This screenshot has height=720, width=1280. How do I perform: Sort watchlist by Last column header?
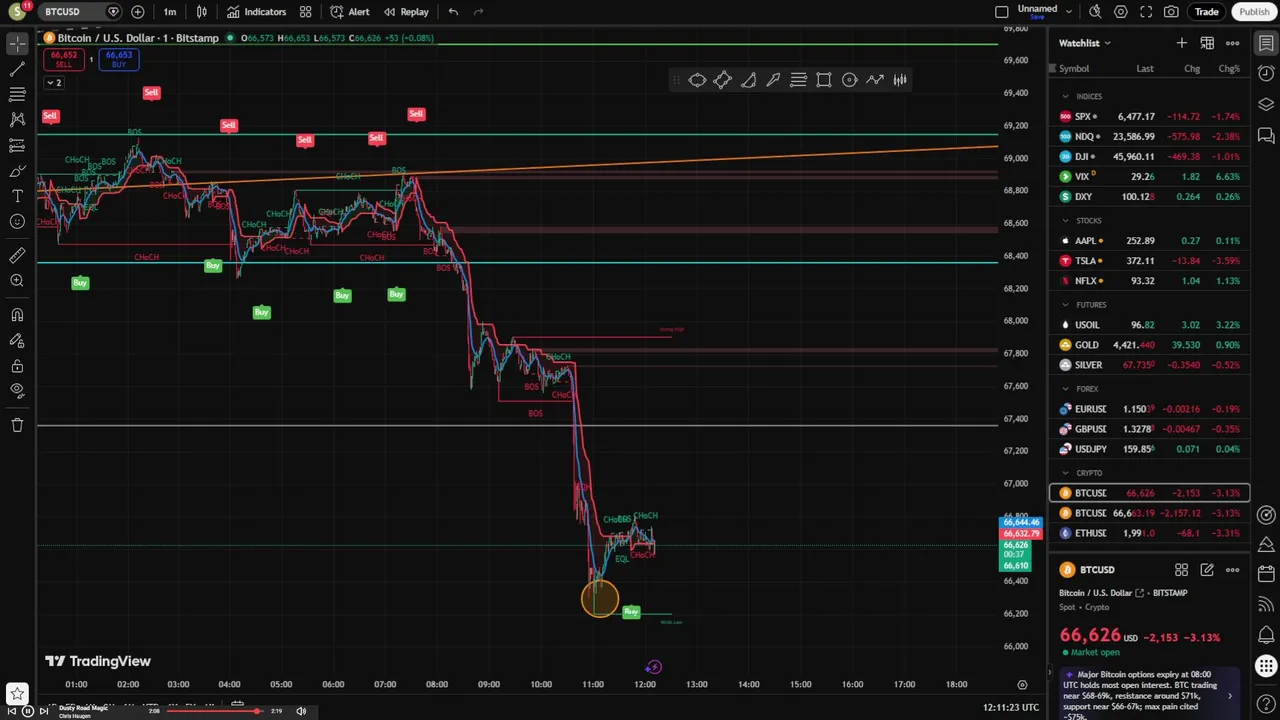[1145, 69]
